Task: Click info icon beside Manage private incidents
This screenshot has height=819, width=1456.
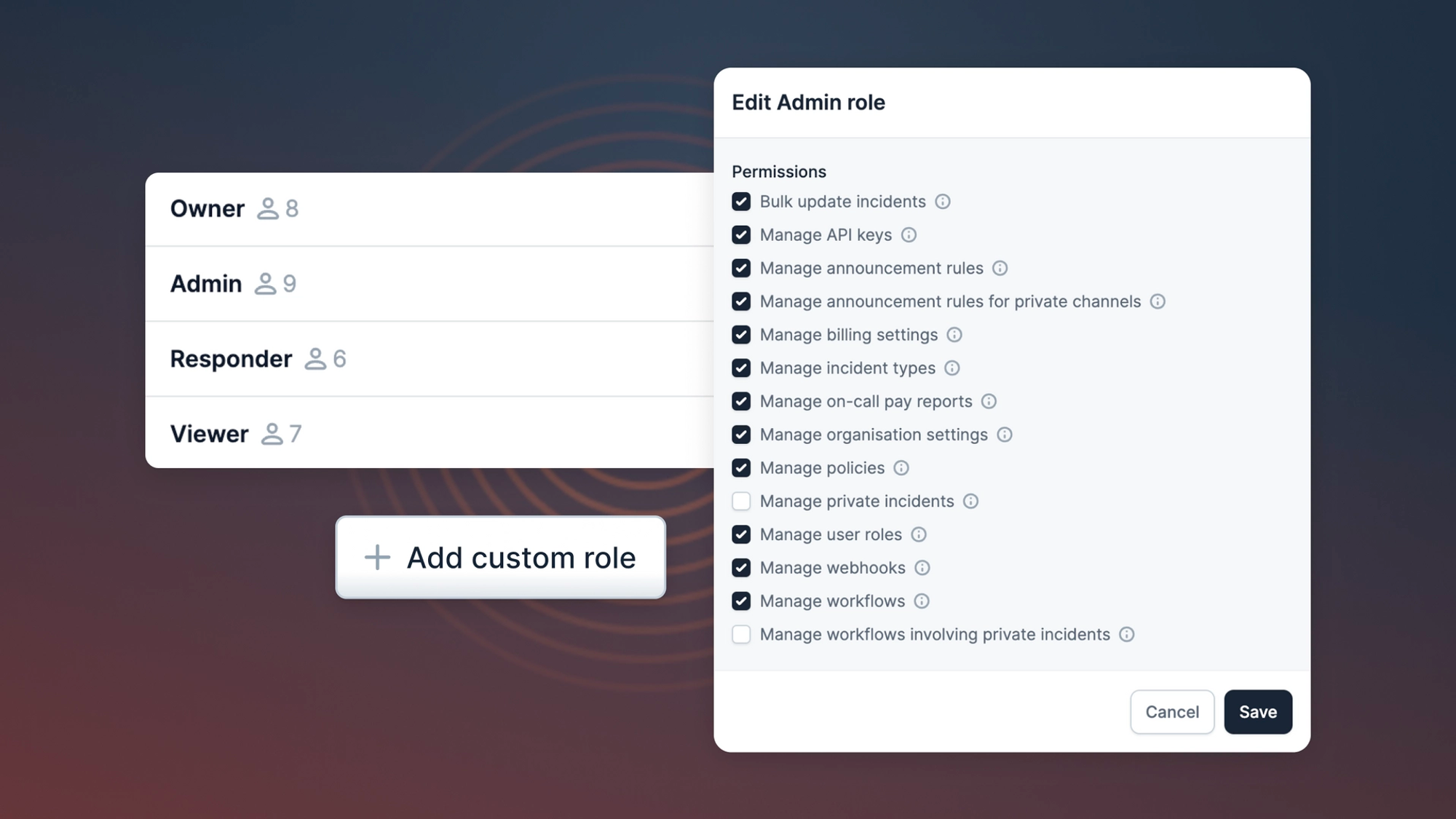Action: click(970, 502)
